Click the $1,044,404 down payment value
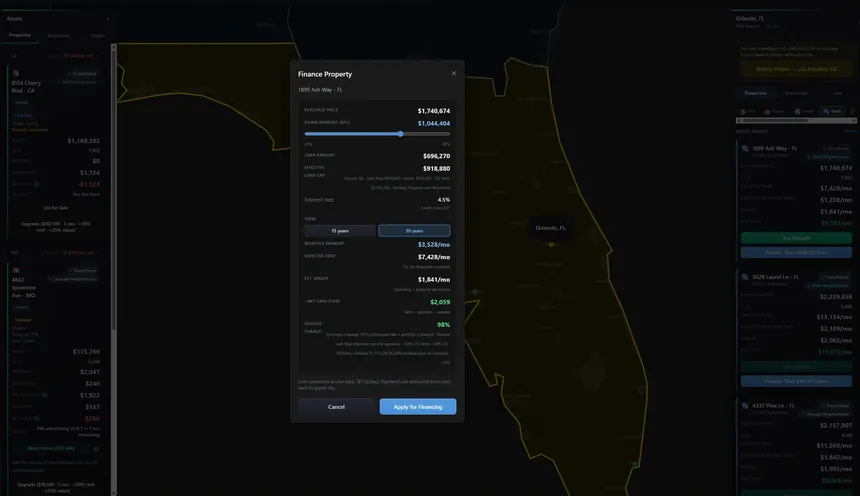The image size is (860, 496). pyautogui.click(x=434, y=123)
